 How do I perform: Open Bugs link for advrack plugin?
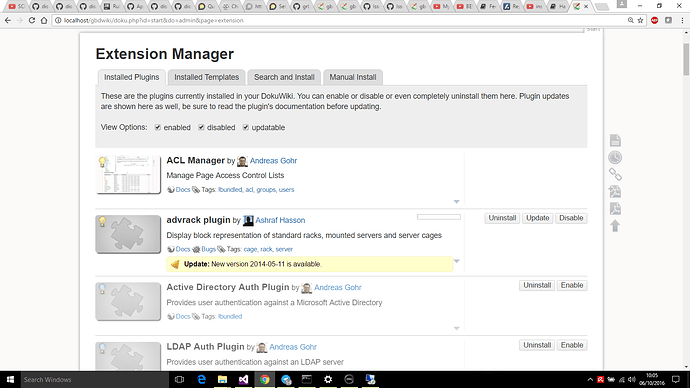click(x=209, y=249)
